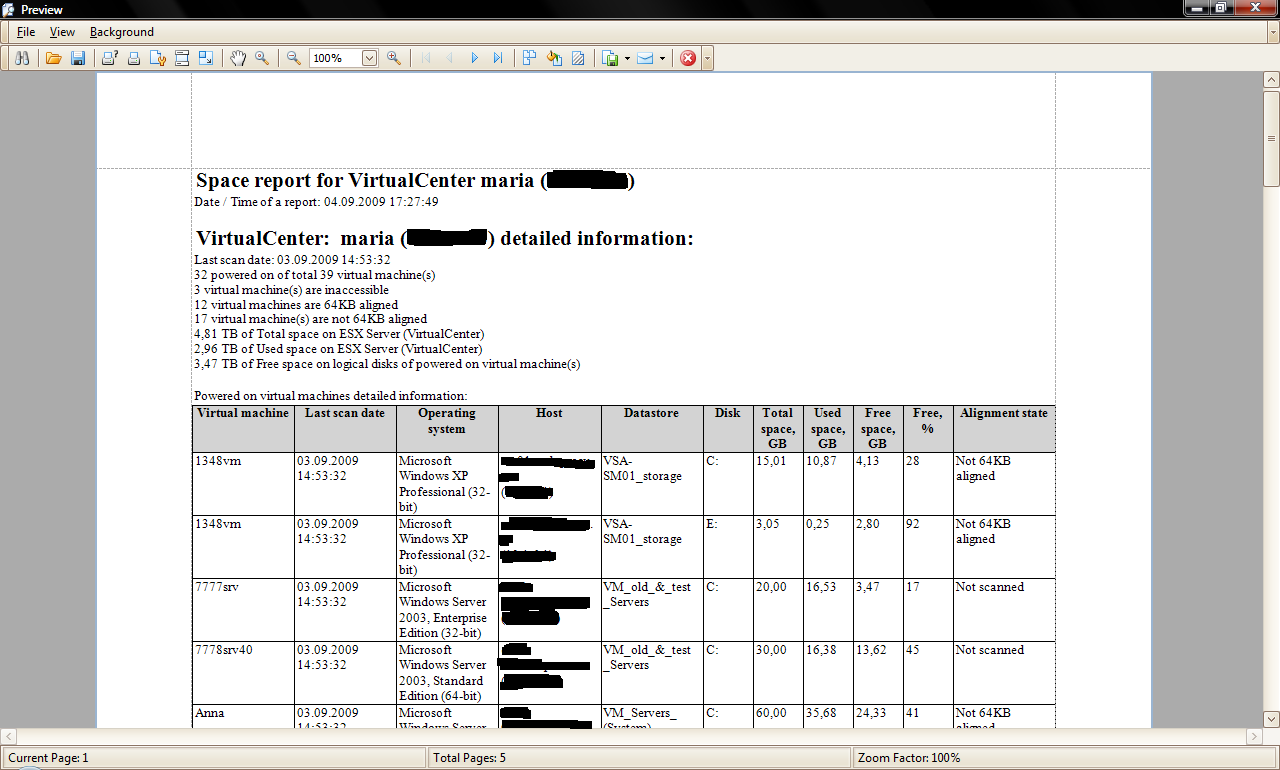Image resolution: width=1280 pixels, height=770 pixels.
Task: Expand the Send via E-mail dropdown arrow
Action: tap(662, 59)
